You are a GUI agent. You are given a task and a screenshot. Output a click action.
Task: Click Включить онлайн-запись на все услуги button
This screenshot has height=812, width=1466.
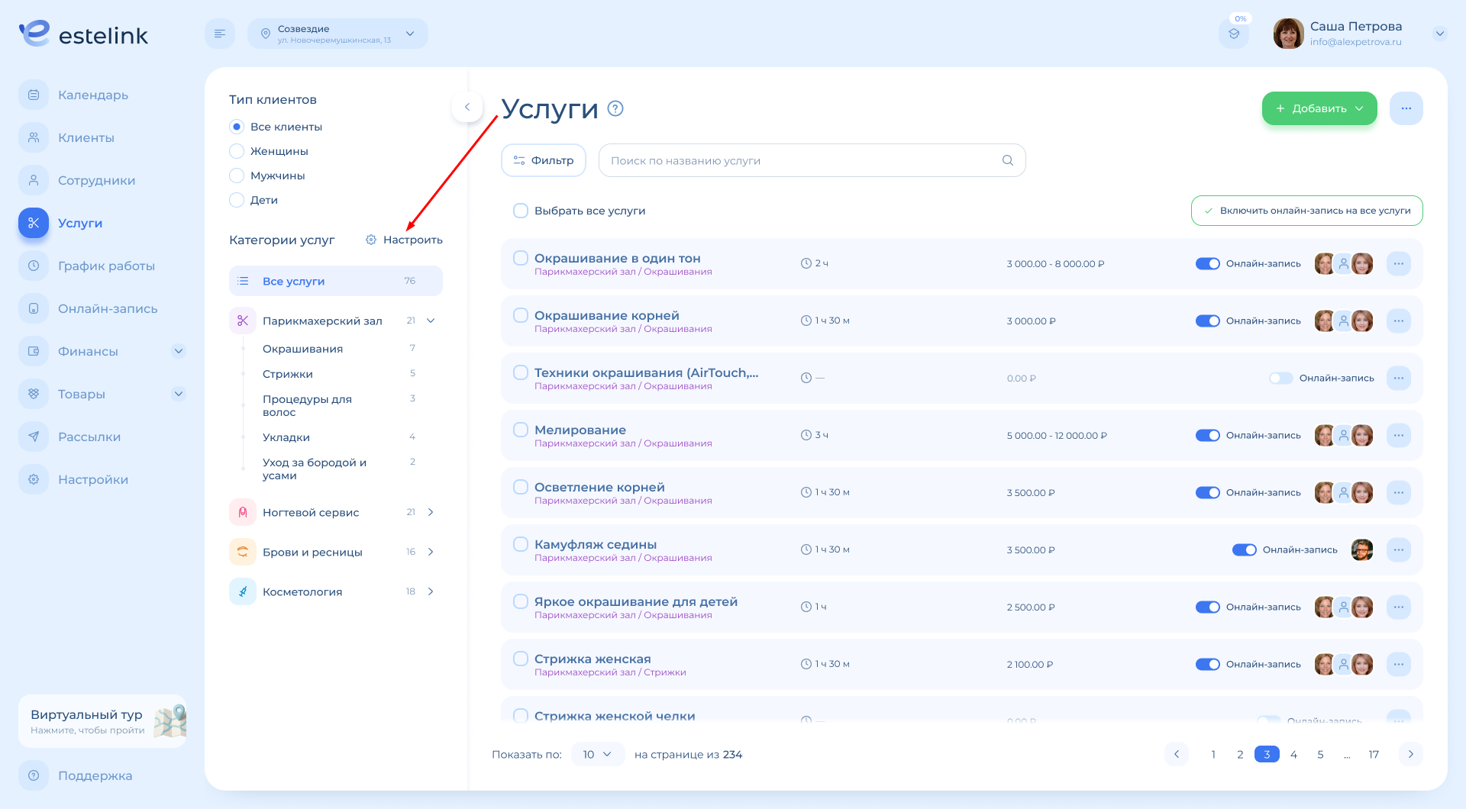coord(1306,211)
